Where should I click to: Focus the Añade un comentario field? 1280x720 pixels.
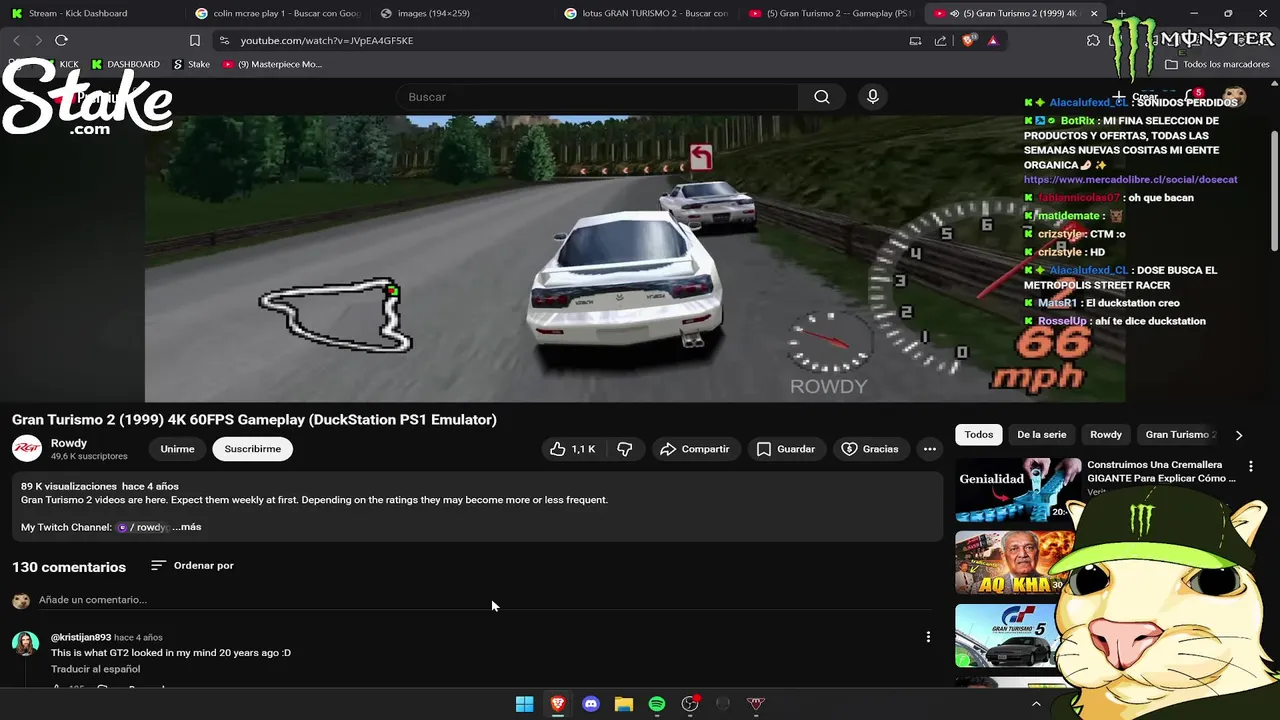485,600
